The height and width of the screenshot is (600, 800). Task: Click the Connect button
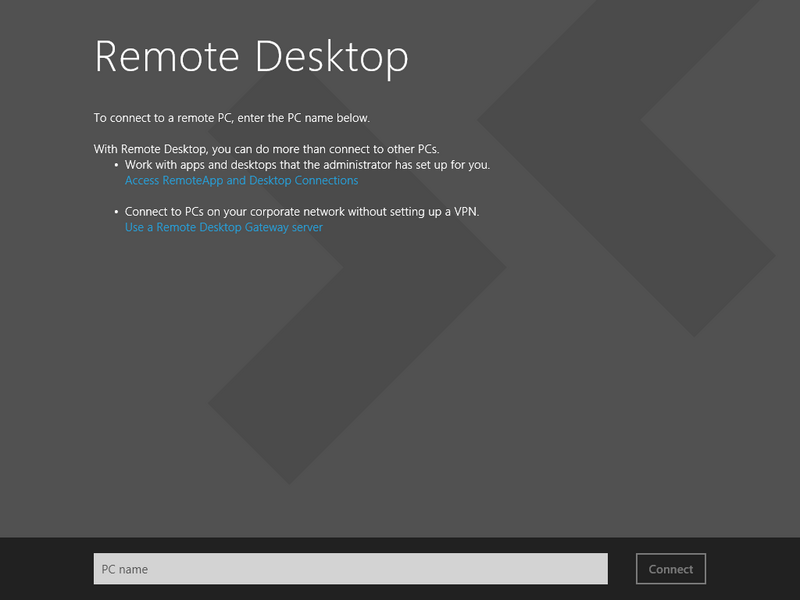point(670,568)
